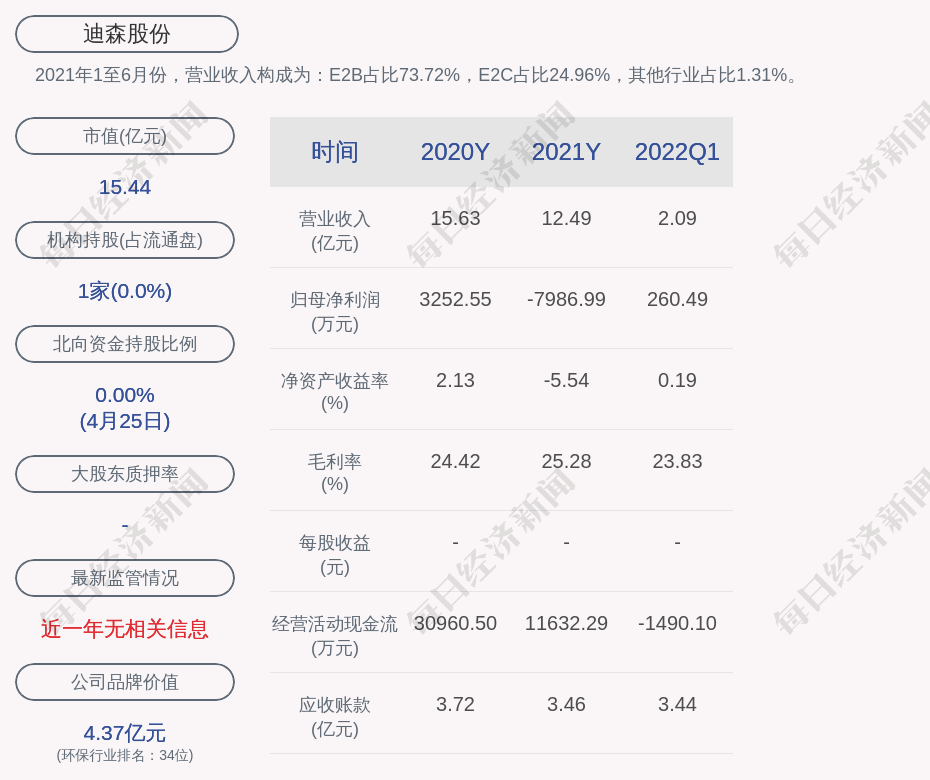The width and height of the screenshot is (930, 780).
Task: Select the 2020Y column header
Action: coord(456,152)
